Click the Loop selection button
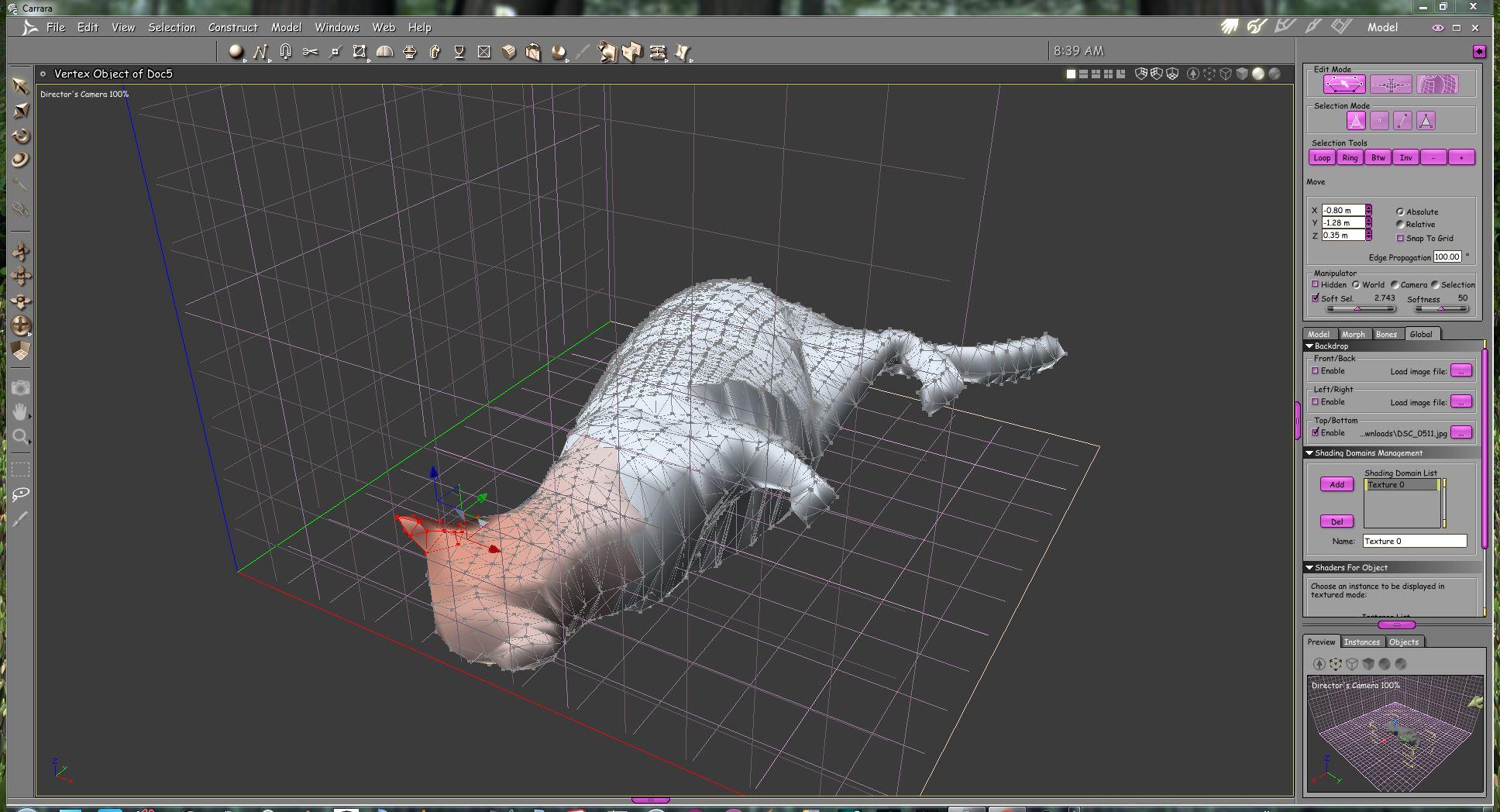Image resolution: width=1500 pixels, height=812 pixels. (1322, 157)
